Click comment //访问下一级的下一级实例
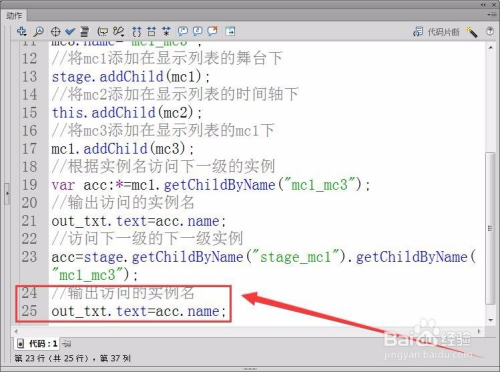Image resolution: width=500 pixels, height=372 pixels. click(x=147, y=239)
